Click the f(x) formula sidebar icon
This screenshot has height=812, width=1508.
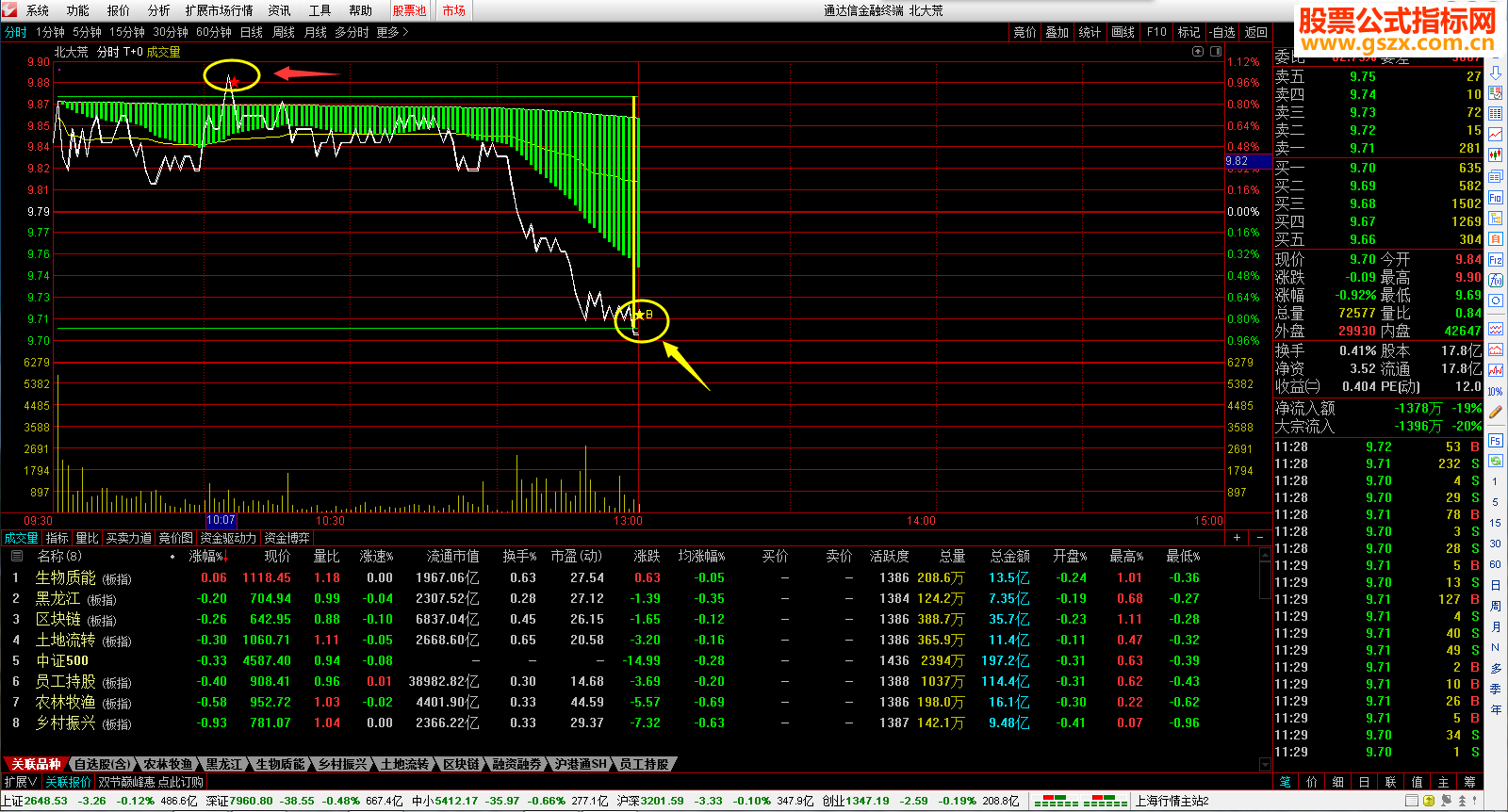pos(1496,280)
